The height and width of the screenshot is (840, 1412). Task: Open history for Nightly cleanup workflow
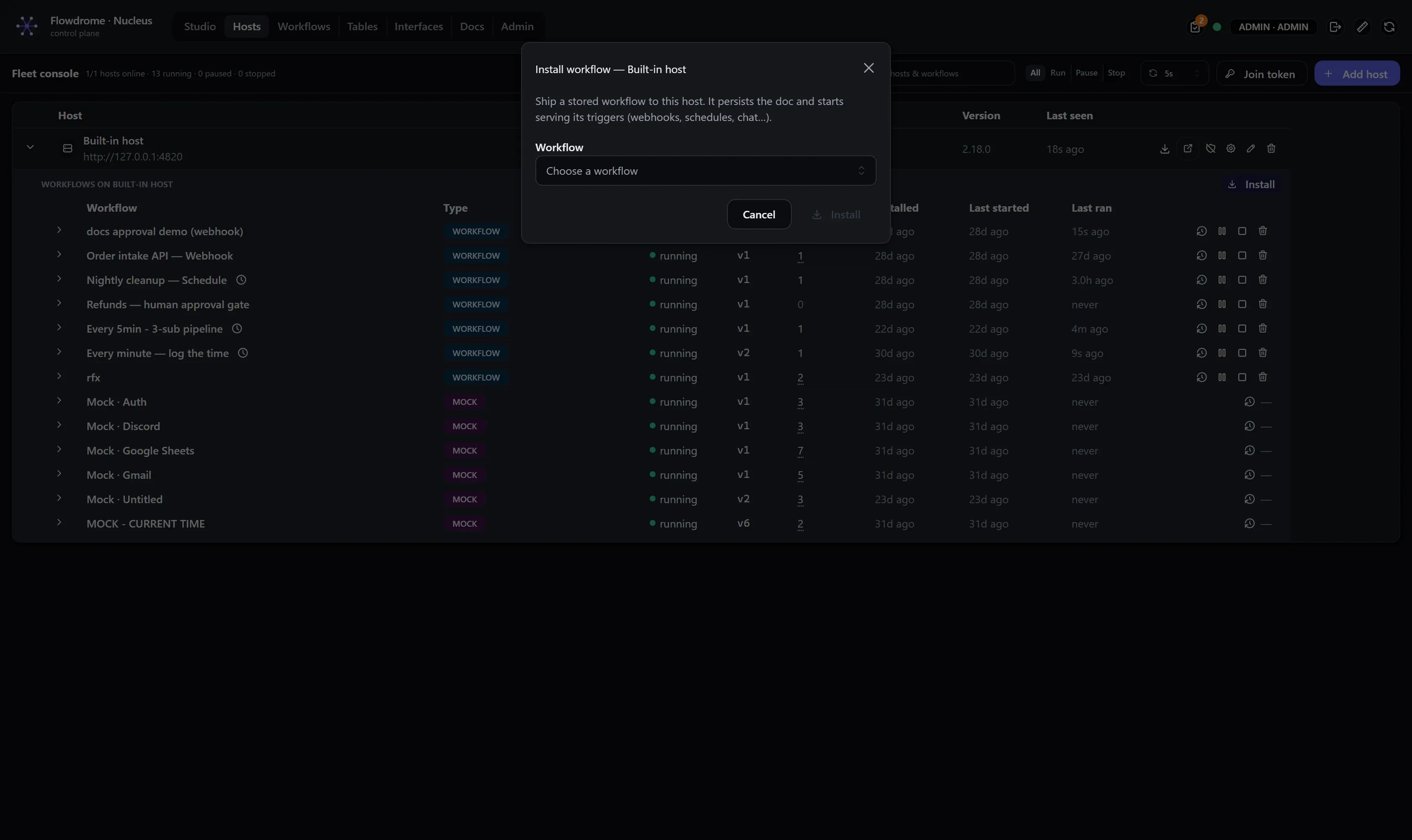coord(1201,280)
